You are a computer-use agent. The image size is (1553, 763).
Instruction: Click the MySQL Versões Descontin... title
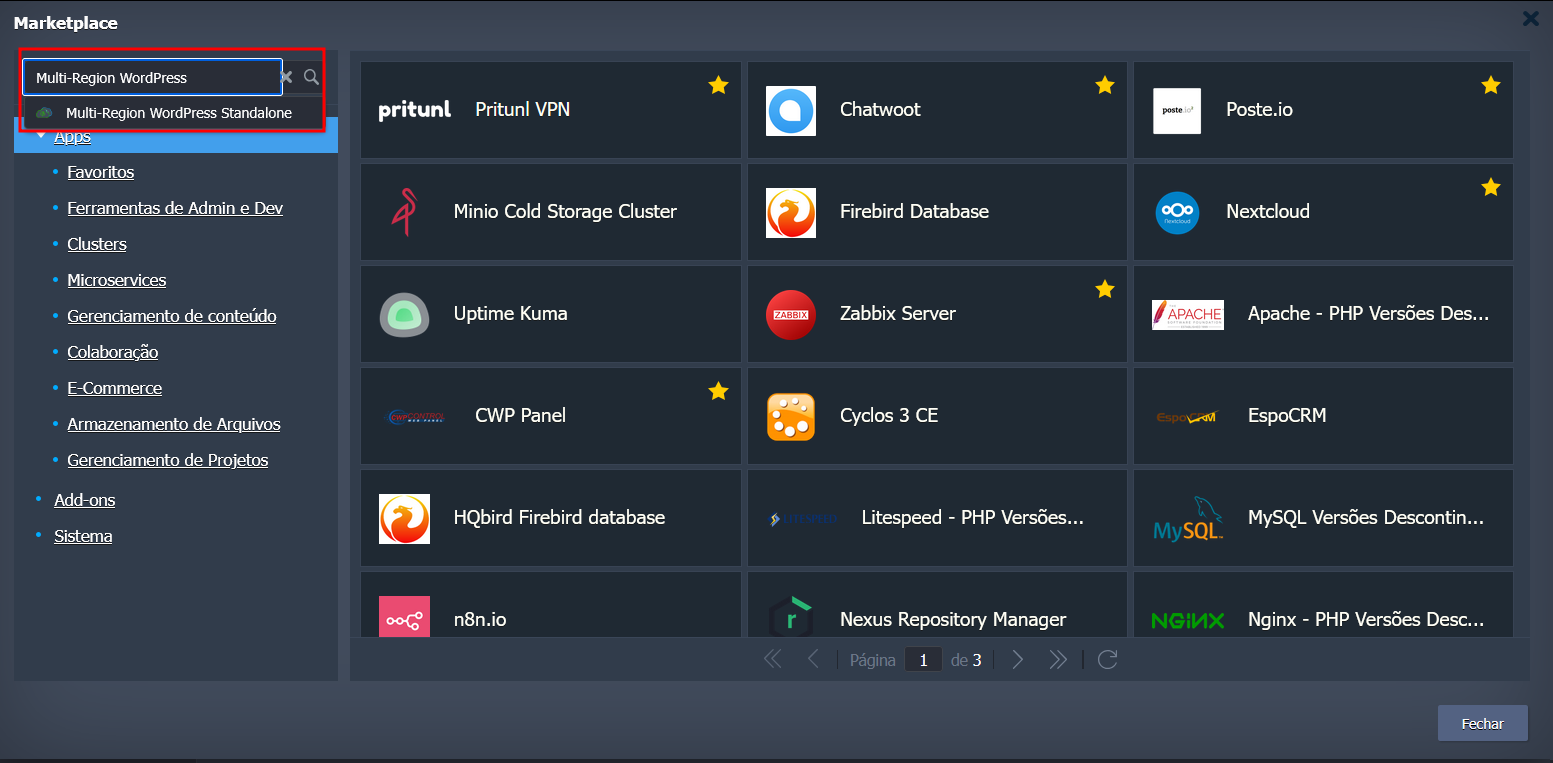(1366, 518)
